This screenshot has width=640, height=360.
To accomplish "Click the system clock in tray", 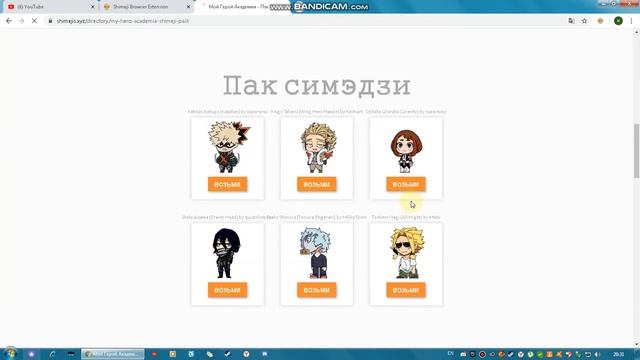I will 618,354.
